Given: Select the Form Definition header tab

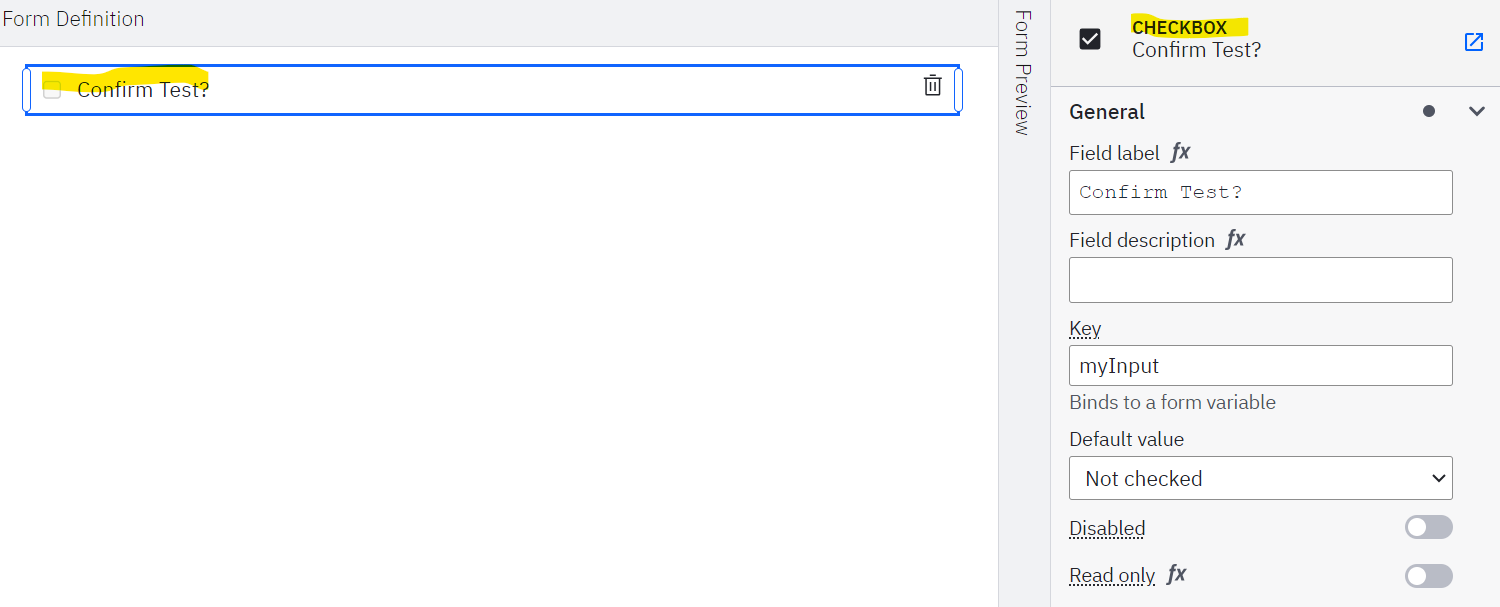Looking at the screenshot, I should tap(73, 19).
